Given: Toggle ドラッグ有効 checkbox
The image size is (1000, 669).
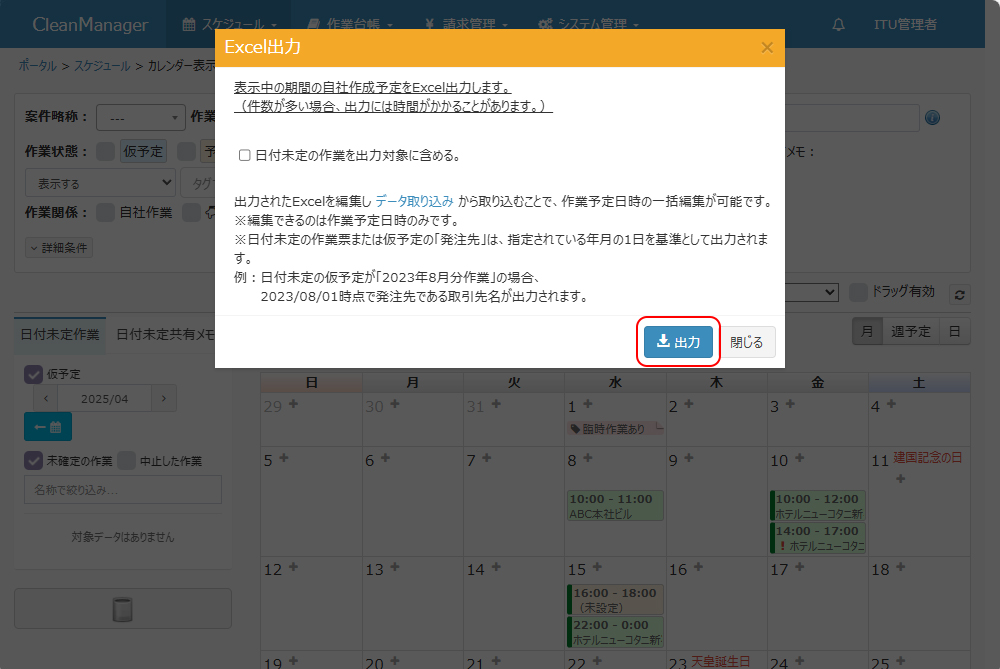Looking at the screenshot, I should pyautogui.click(x=858, y=292).
